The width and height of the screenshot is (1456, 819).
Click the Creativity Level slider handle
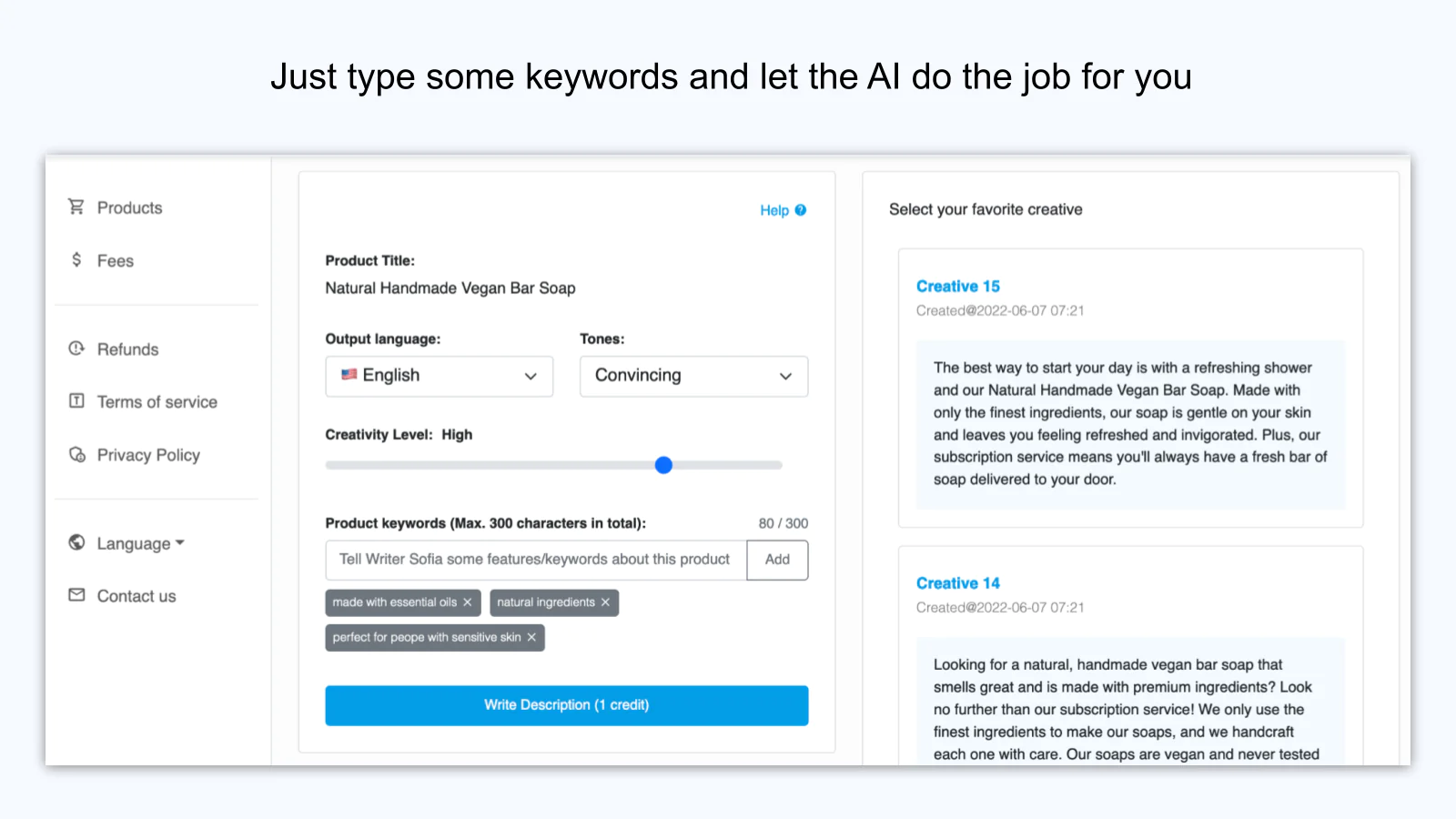[x=663, y=465]
